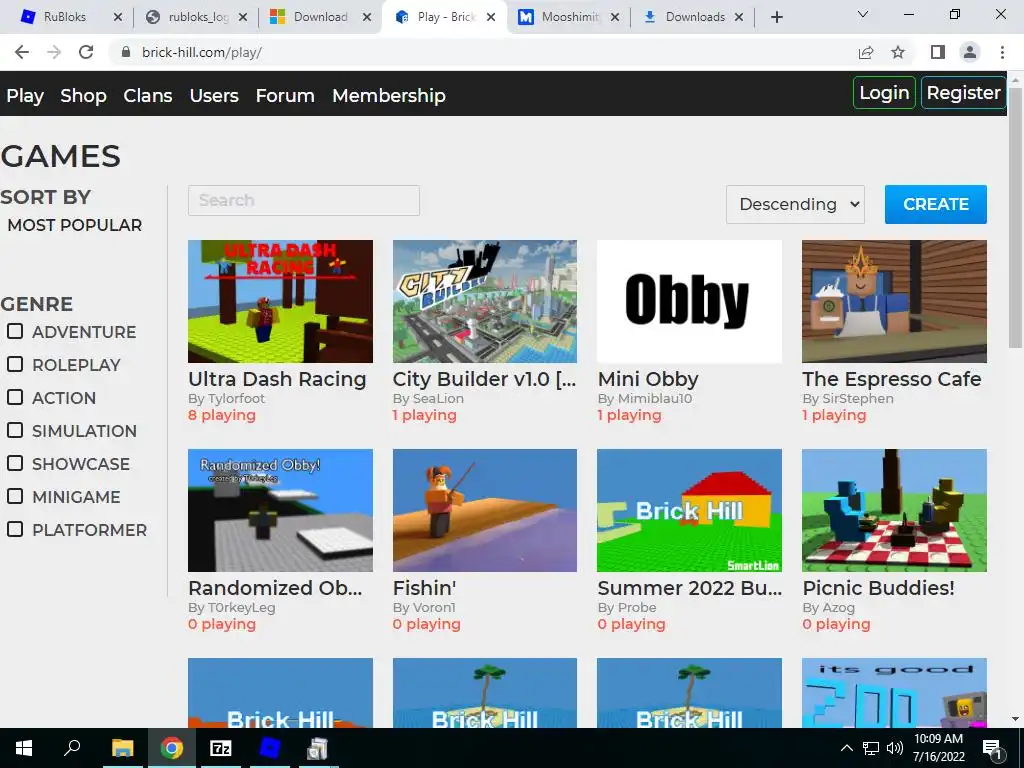
Task: Reload the brick-hill.com page
Action: tap(86, 52)
